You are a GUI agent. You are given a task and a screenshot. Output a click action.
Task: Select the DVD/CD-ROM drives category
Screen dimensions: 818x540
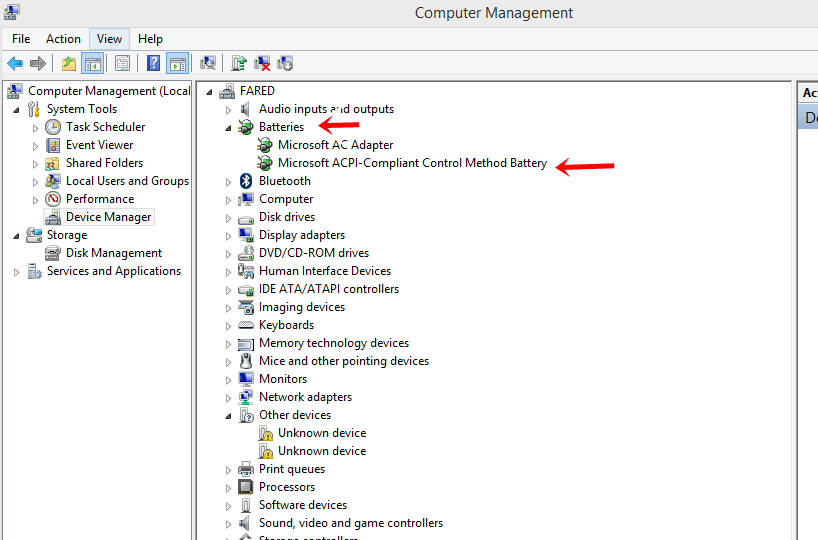[314, 253]
